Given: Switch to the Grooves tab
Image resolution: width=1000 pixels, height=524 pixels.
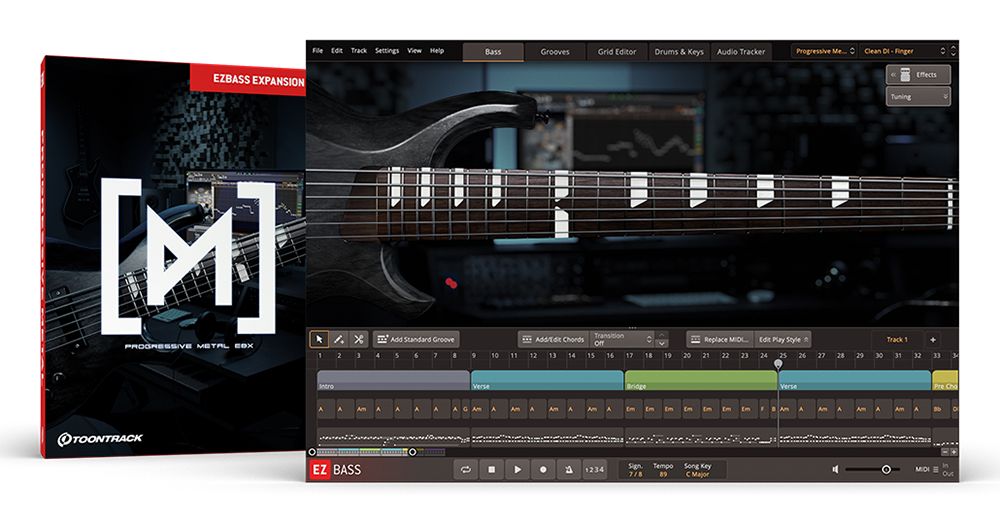Looking at the screenshot, I should [555, 52].
